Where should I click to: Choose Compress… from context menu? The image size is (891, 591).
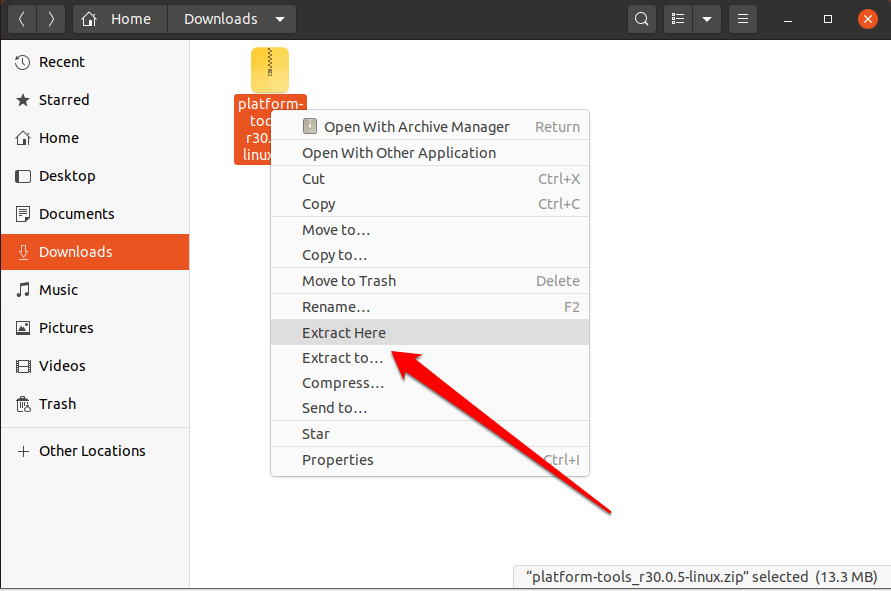click(430, 383)
